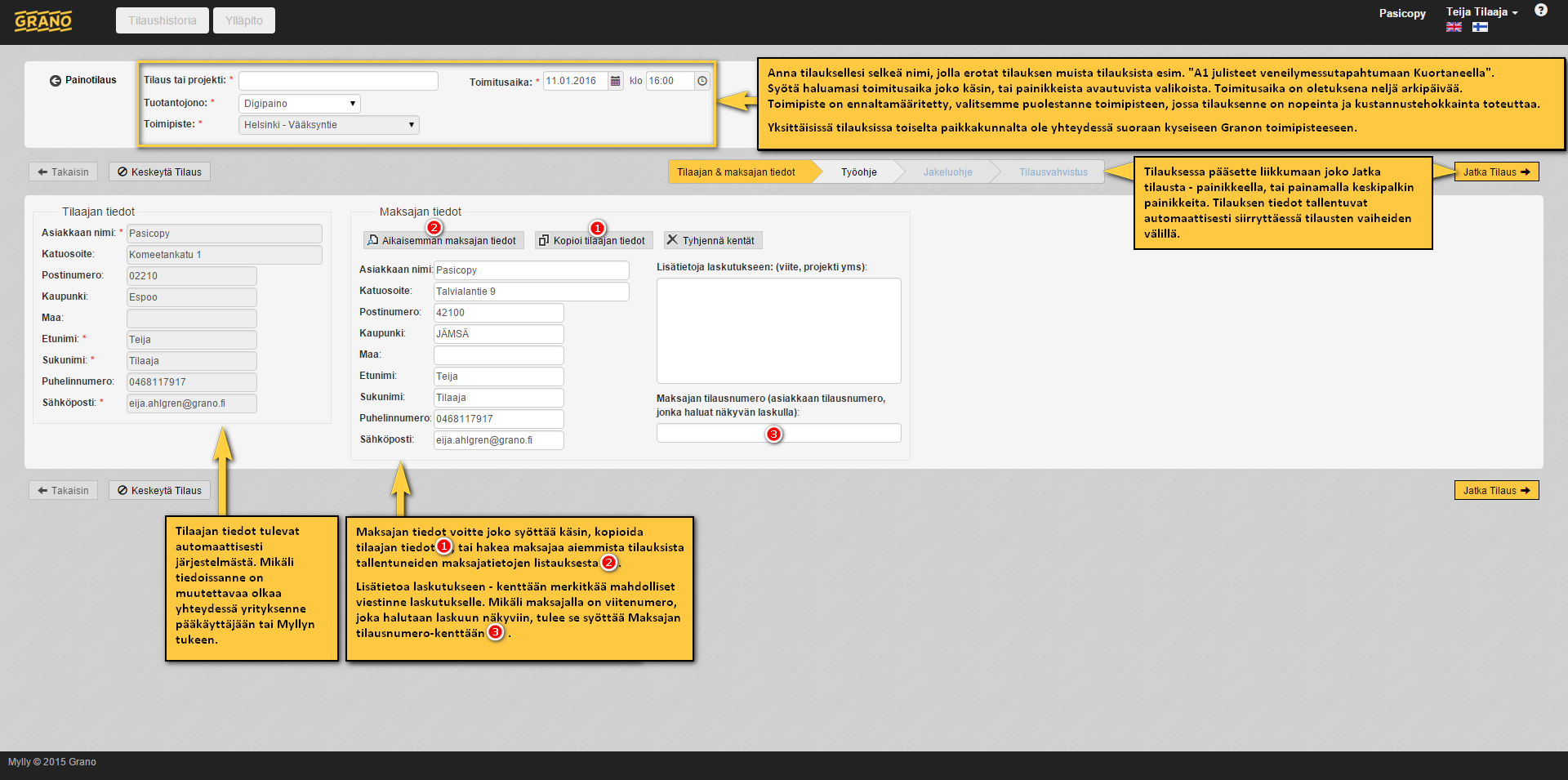Open the help question mark icon
Screen dimensions: 1568x780
tap(1540, 11)
